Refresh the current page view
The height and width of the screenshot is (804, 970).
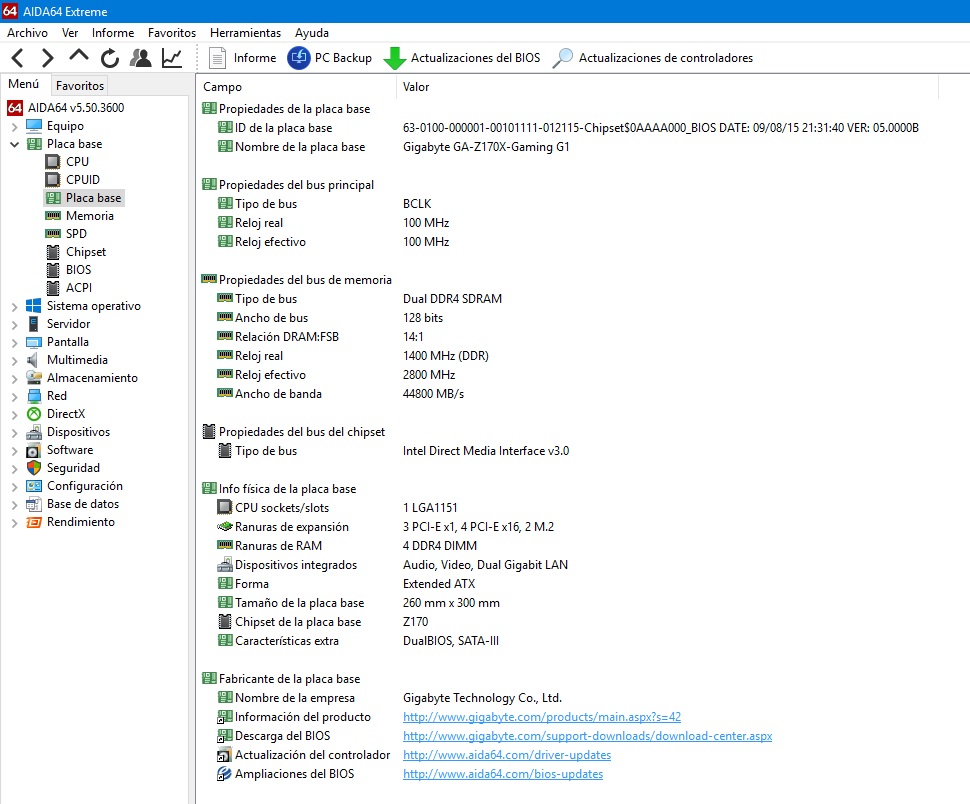[x=110, y=58]
